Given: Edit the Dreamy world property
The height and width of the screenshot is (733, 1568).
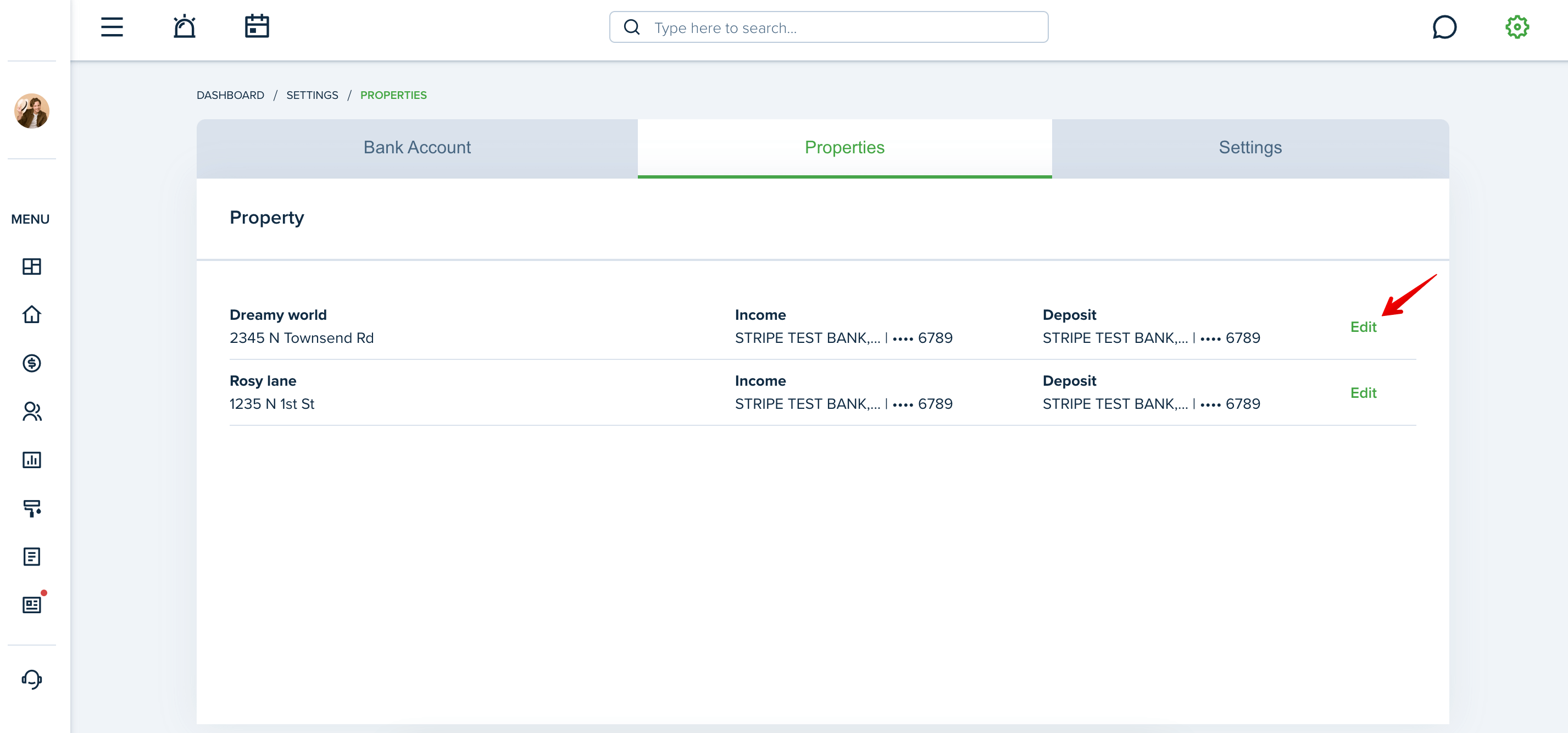Looking at the screenshot, I should [x=1363, y=327].
